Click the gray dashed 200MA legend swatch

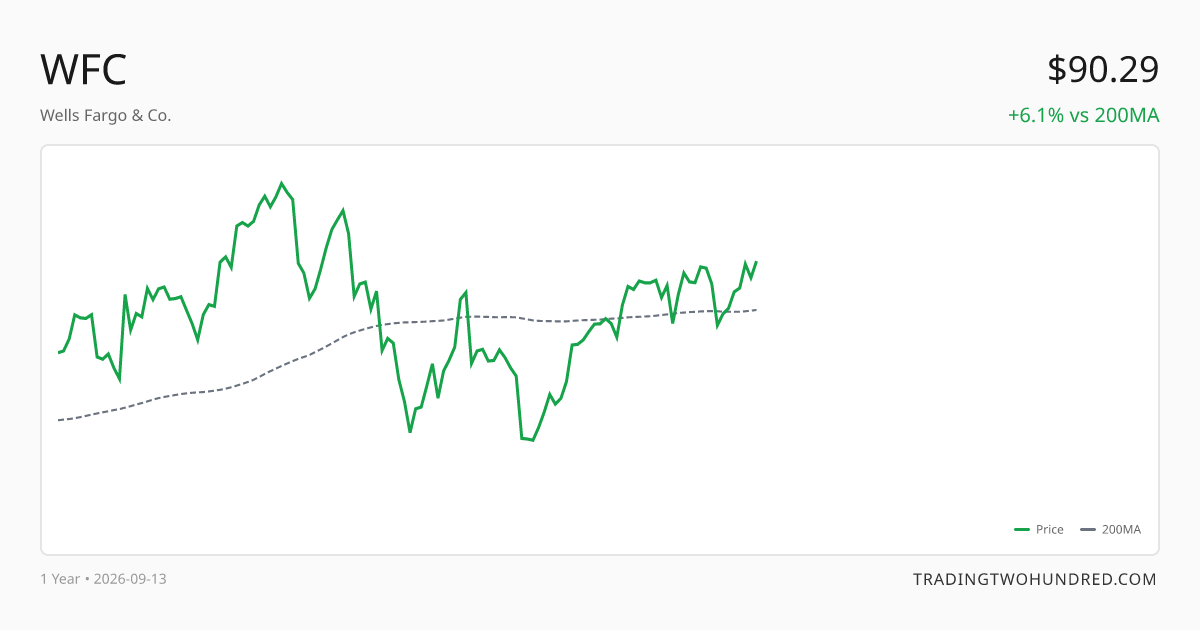point(1088,530)
